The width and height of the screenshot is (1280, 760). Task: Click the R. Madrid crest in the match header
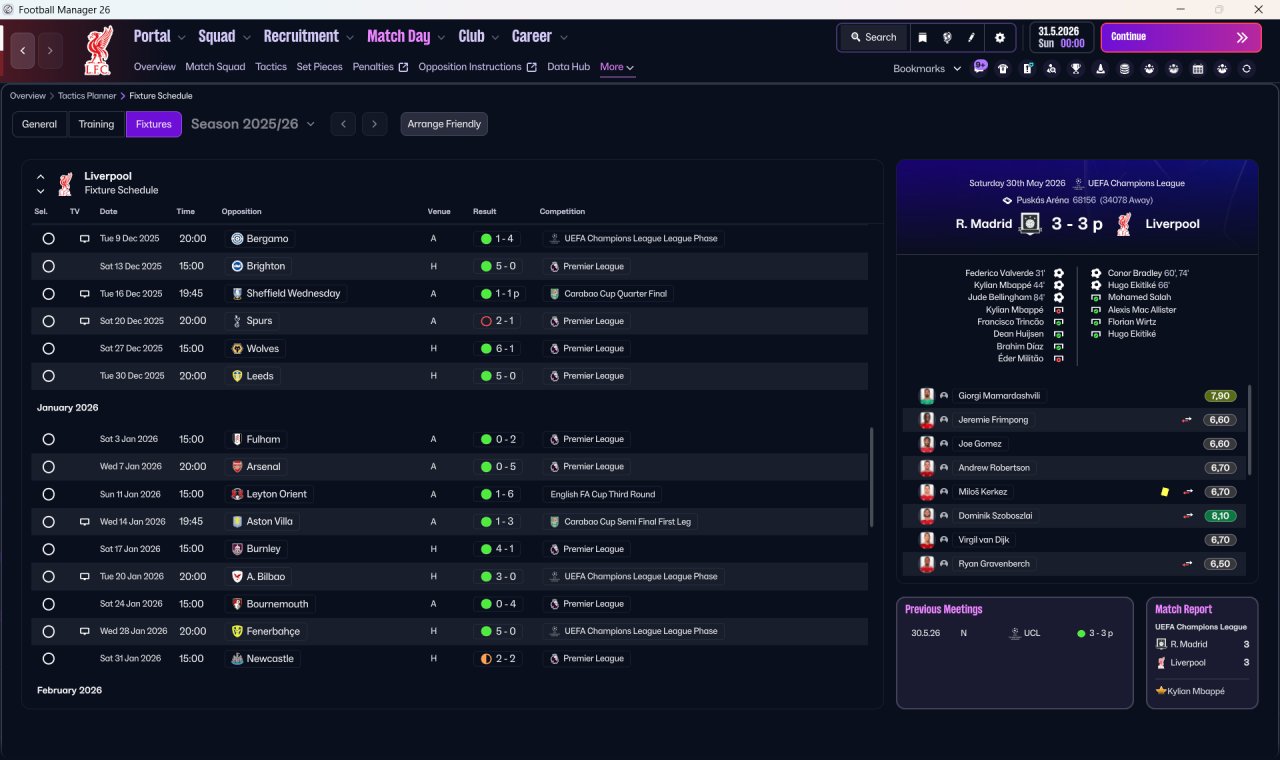1030,224
